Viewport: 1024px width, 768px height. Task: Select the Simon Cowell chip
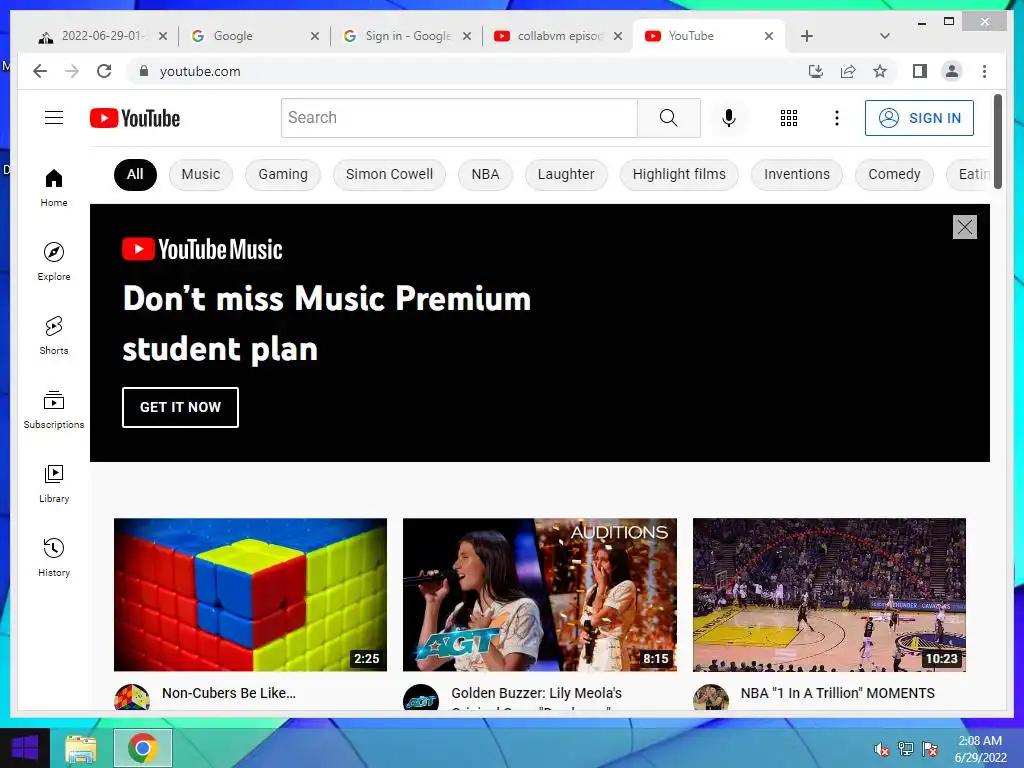[389, 174]
